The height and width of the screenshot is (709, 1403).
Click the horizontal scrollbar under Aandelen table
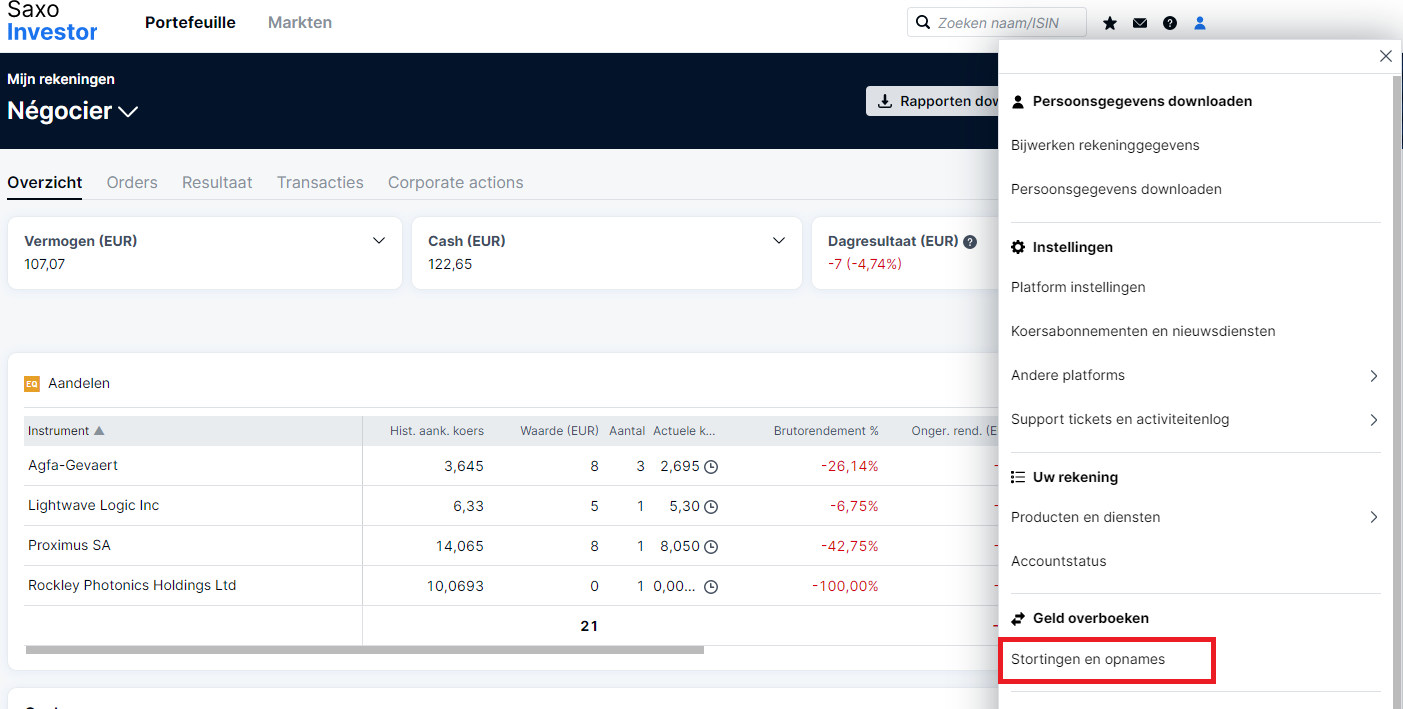(x=365, y=650)
